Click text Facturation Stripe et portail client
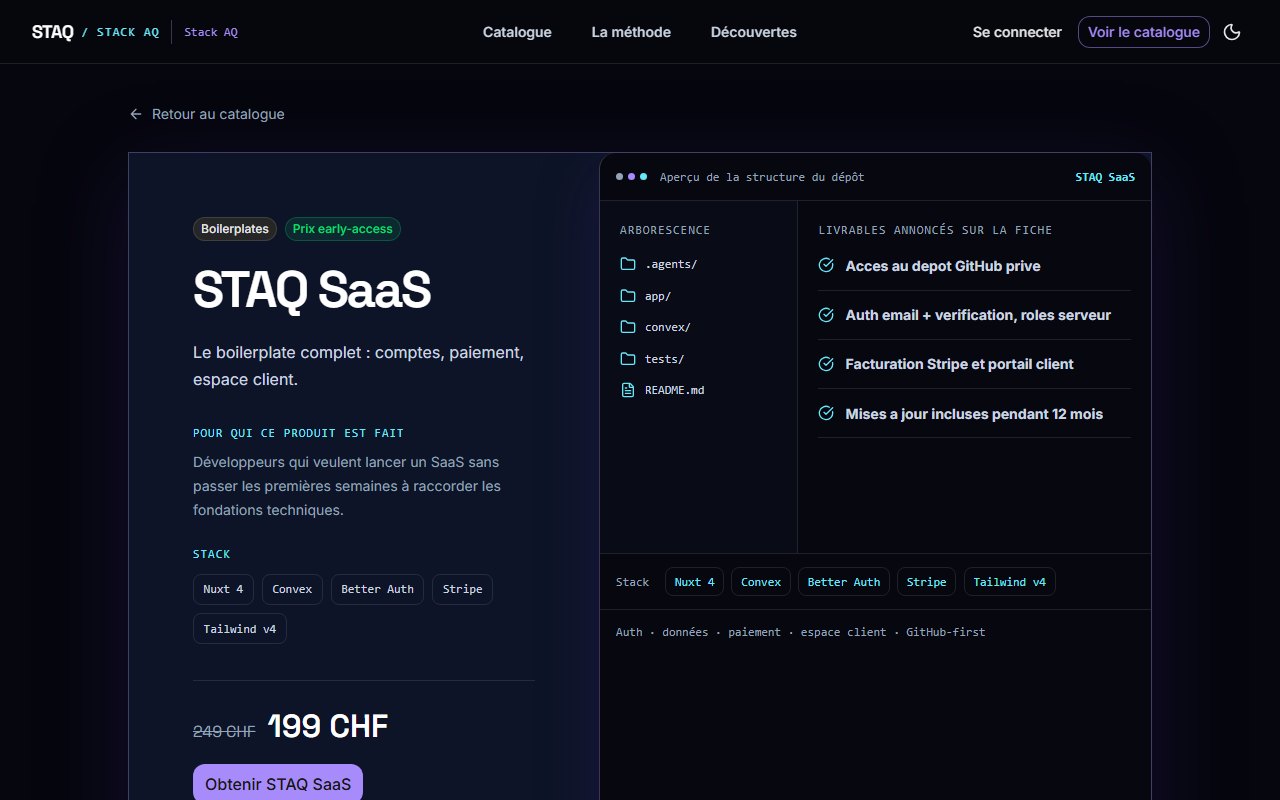Screen dimensions: 1280x800 click(x=960, y=364)
